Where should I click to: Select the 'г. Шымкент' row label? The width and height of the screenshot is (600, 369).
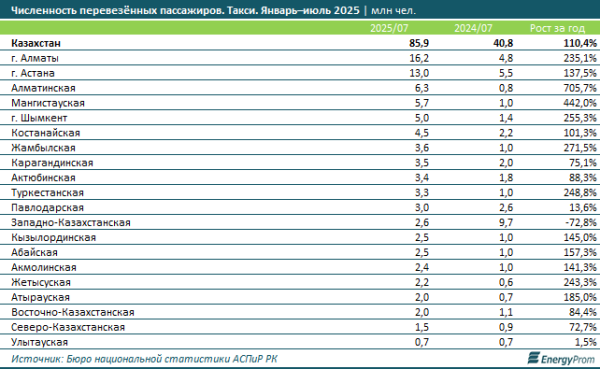[39, 118]
